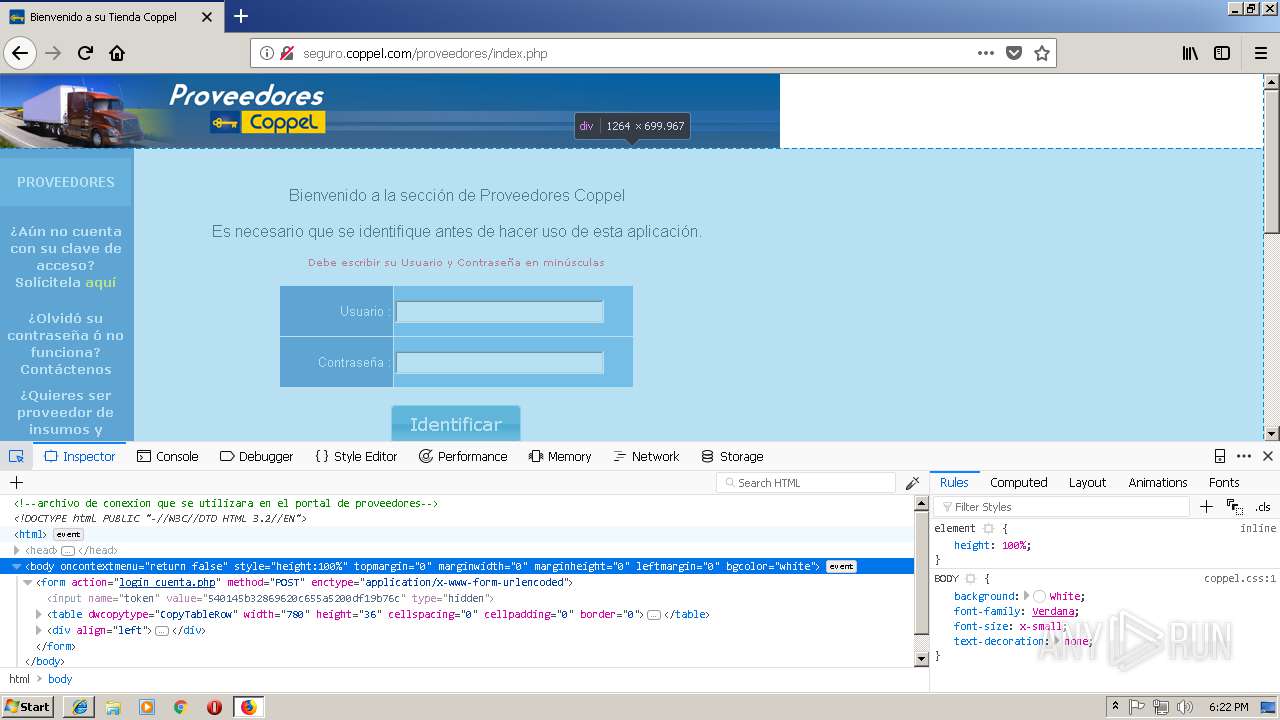Open the white color swatch picker
The width and height of the screenshot is (1280, 720).
point(1040,596)
